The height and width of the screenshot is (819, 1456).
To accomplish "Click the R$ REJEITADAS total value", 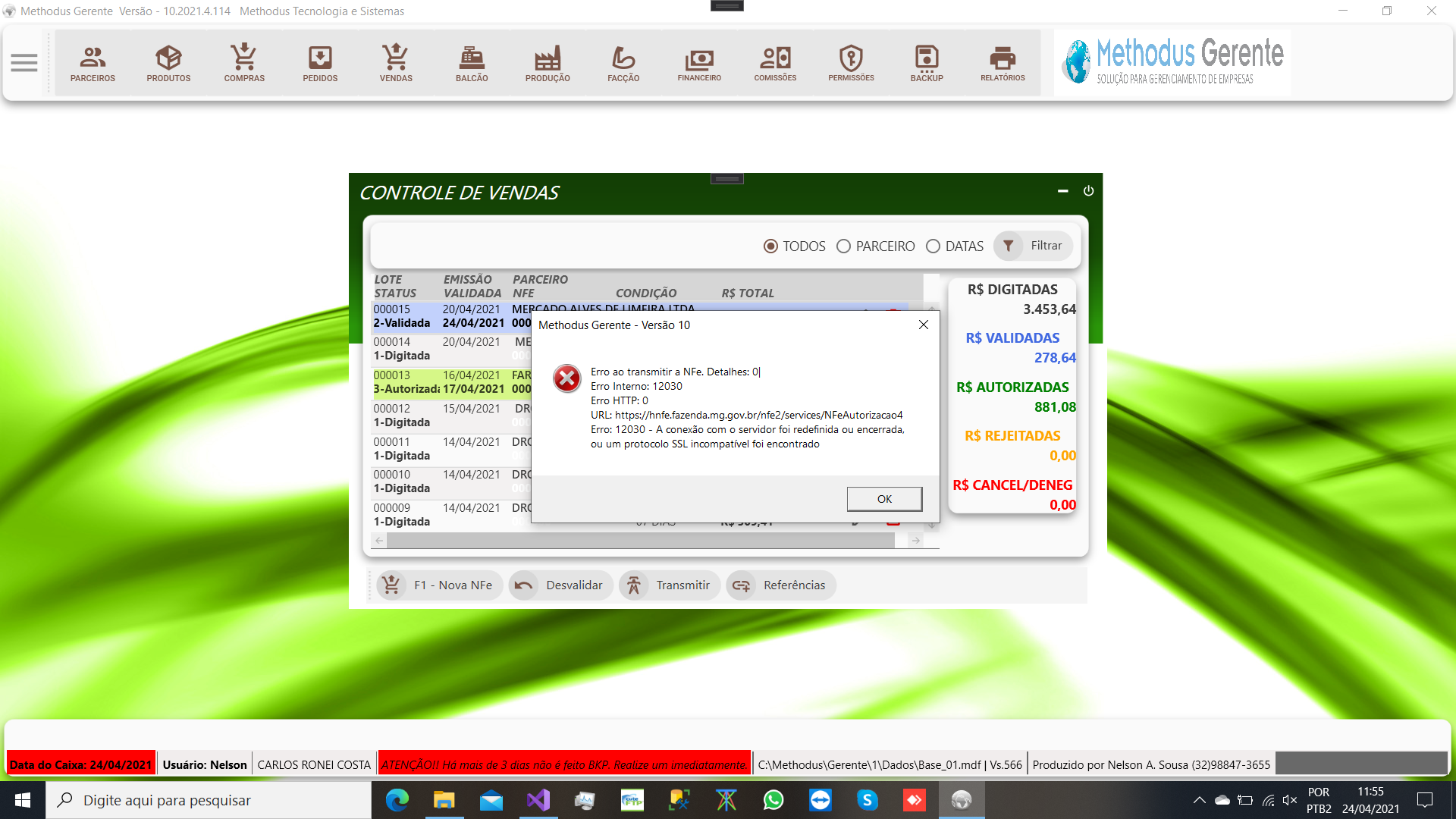I will click(1062, 456).
